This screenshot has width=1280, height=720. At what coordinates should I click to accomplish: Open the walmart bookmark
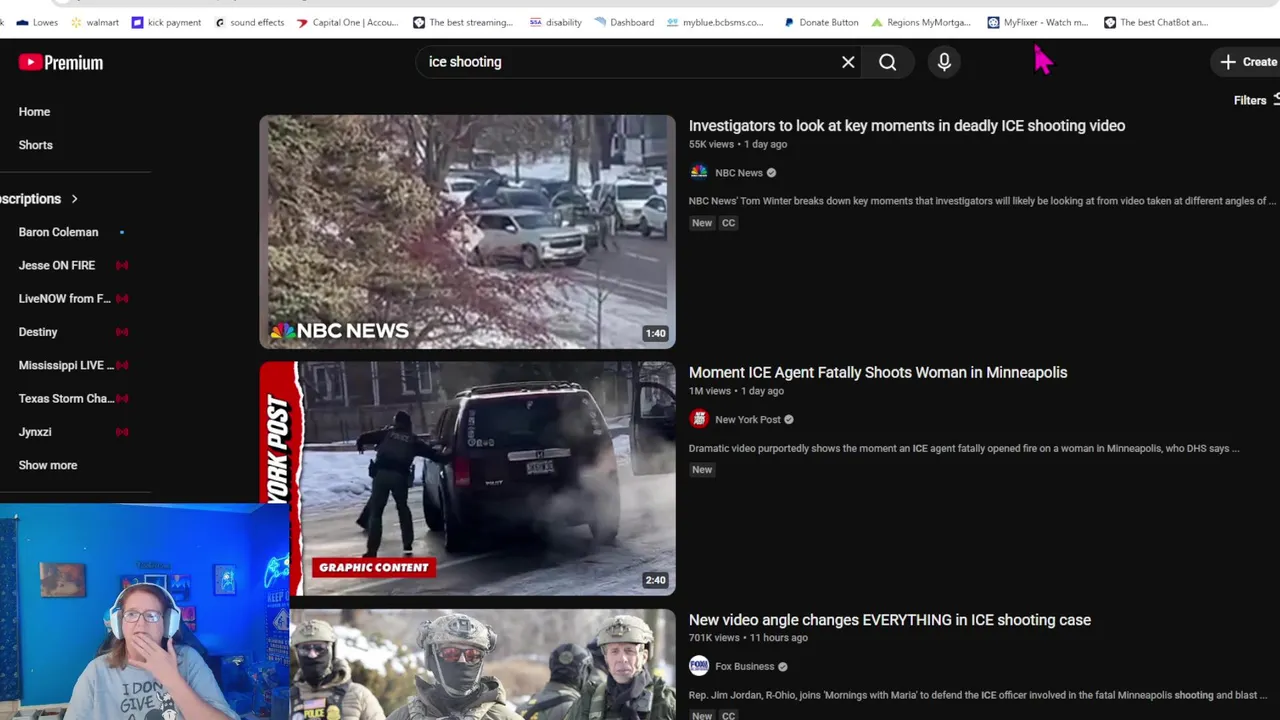coord(95,22)
